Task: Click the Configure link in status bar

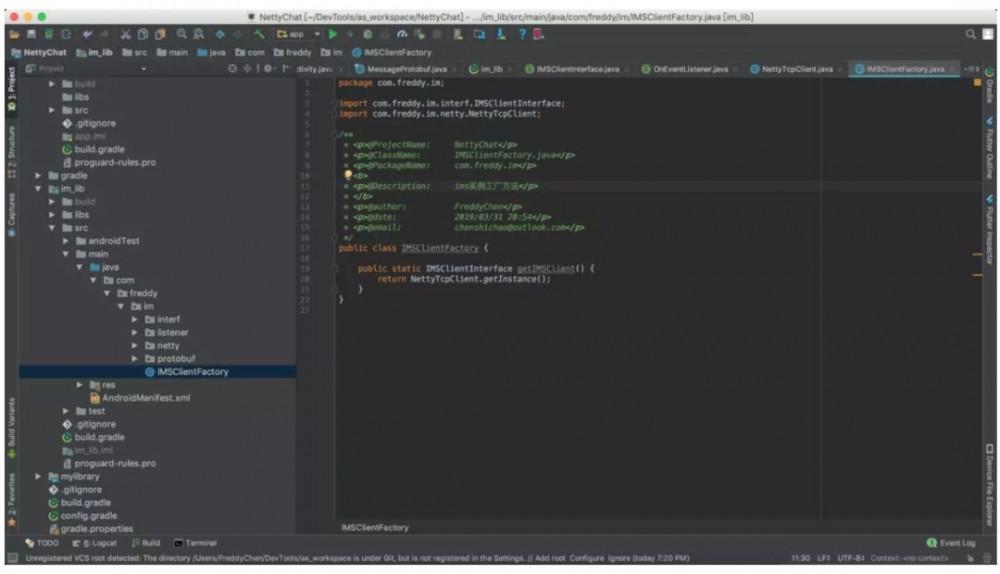Action: pos(586,557)
